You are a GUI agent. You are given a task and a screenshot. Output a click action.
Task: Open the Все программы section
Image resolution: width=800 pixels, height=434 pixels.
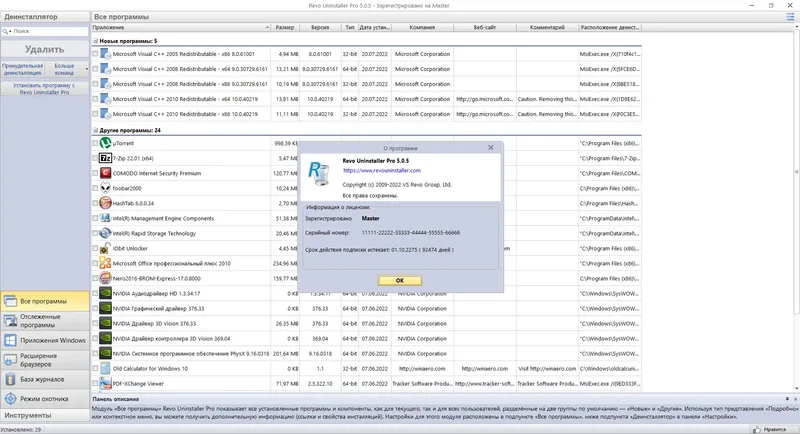coord(45,301)
